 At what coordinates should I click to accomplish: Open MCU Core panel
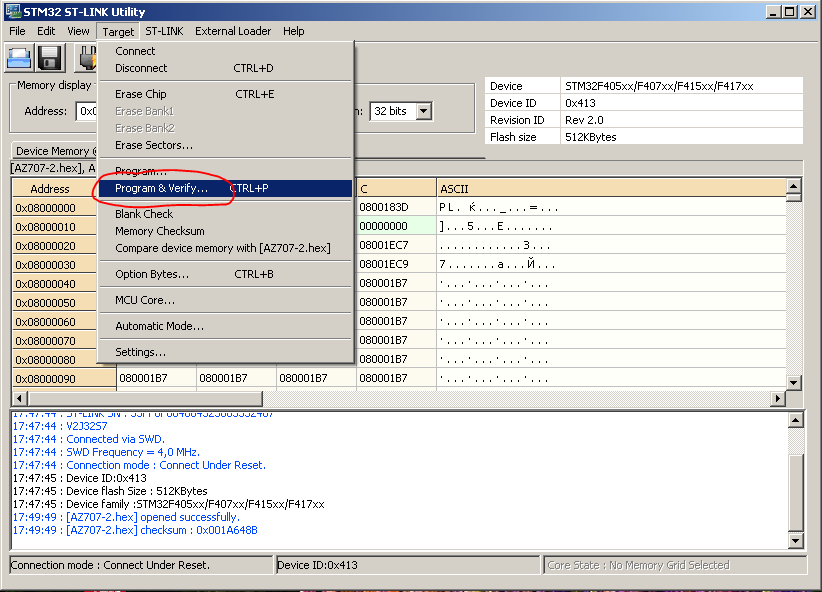(145, 300)
